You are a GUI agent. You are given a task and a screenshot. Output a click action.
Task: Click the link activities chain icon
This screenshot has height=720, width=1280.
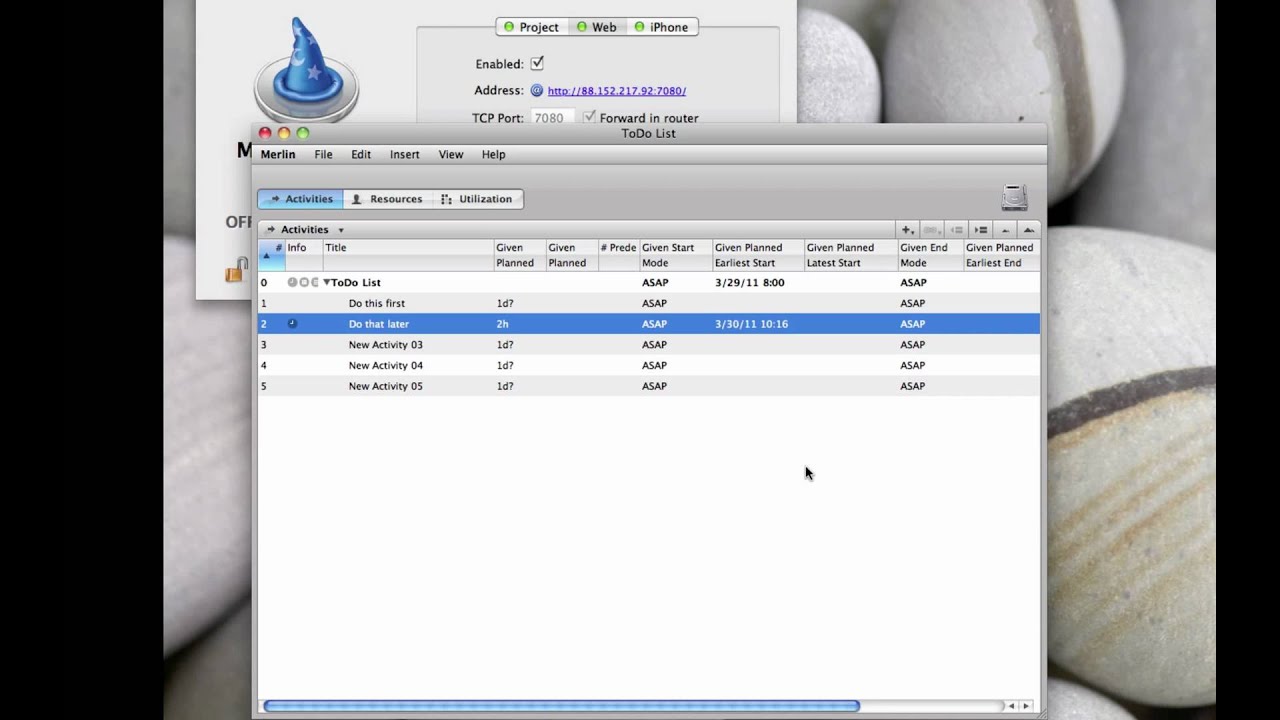[932, 230]
